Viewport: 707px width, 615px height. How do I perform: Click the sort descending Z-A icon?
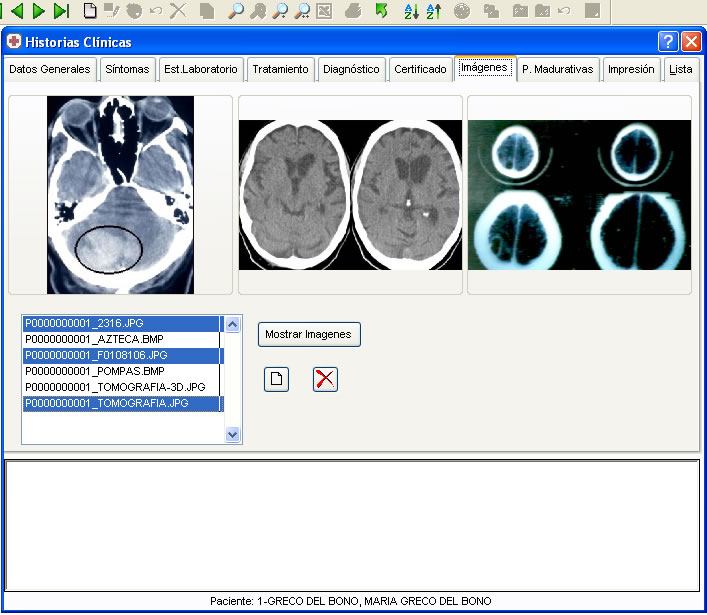coord(434,11)
